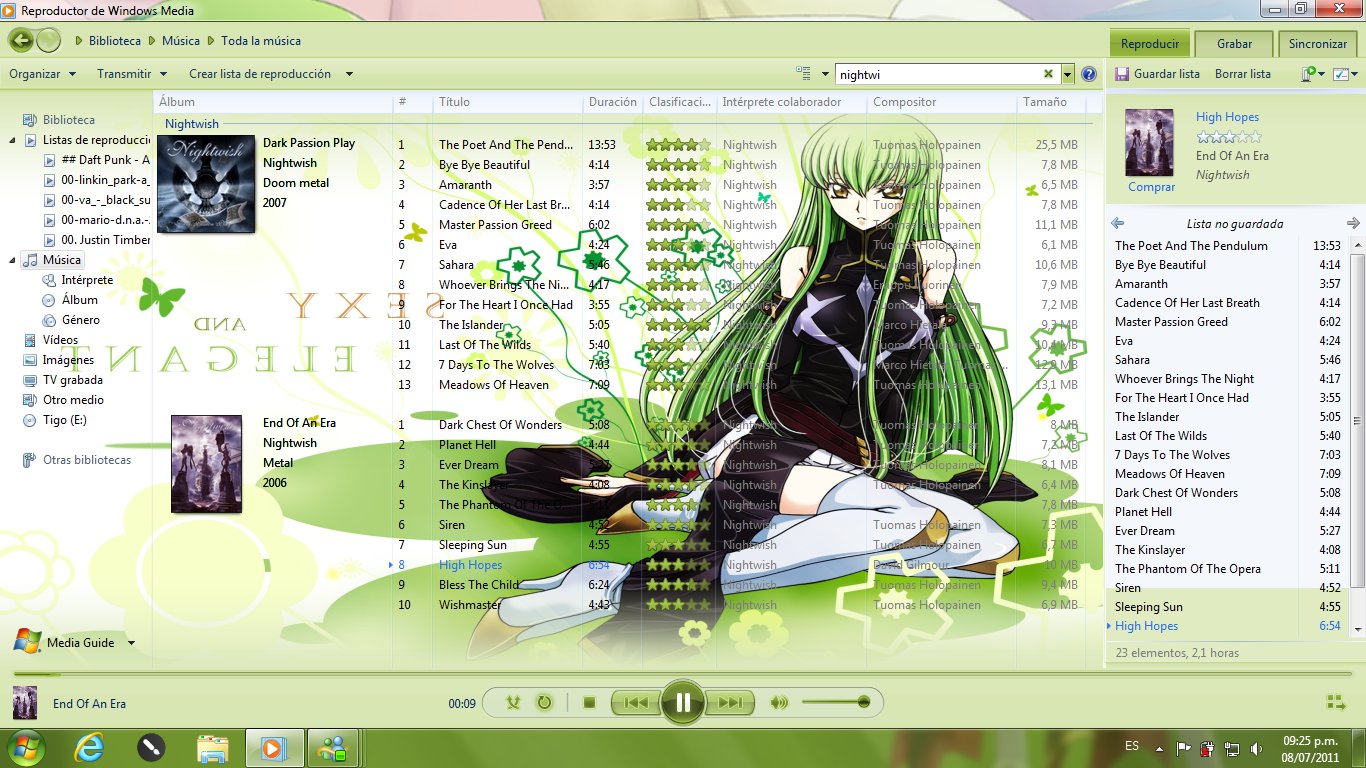
Task: Open the view options dropdown arrow
Action: [x=825, y=74]
